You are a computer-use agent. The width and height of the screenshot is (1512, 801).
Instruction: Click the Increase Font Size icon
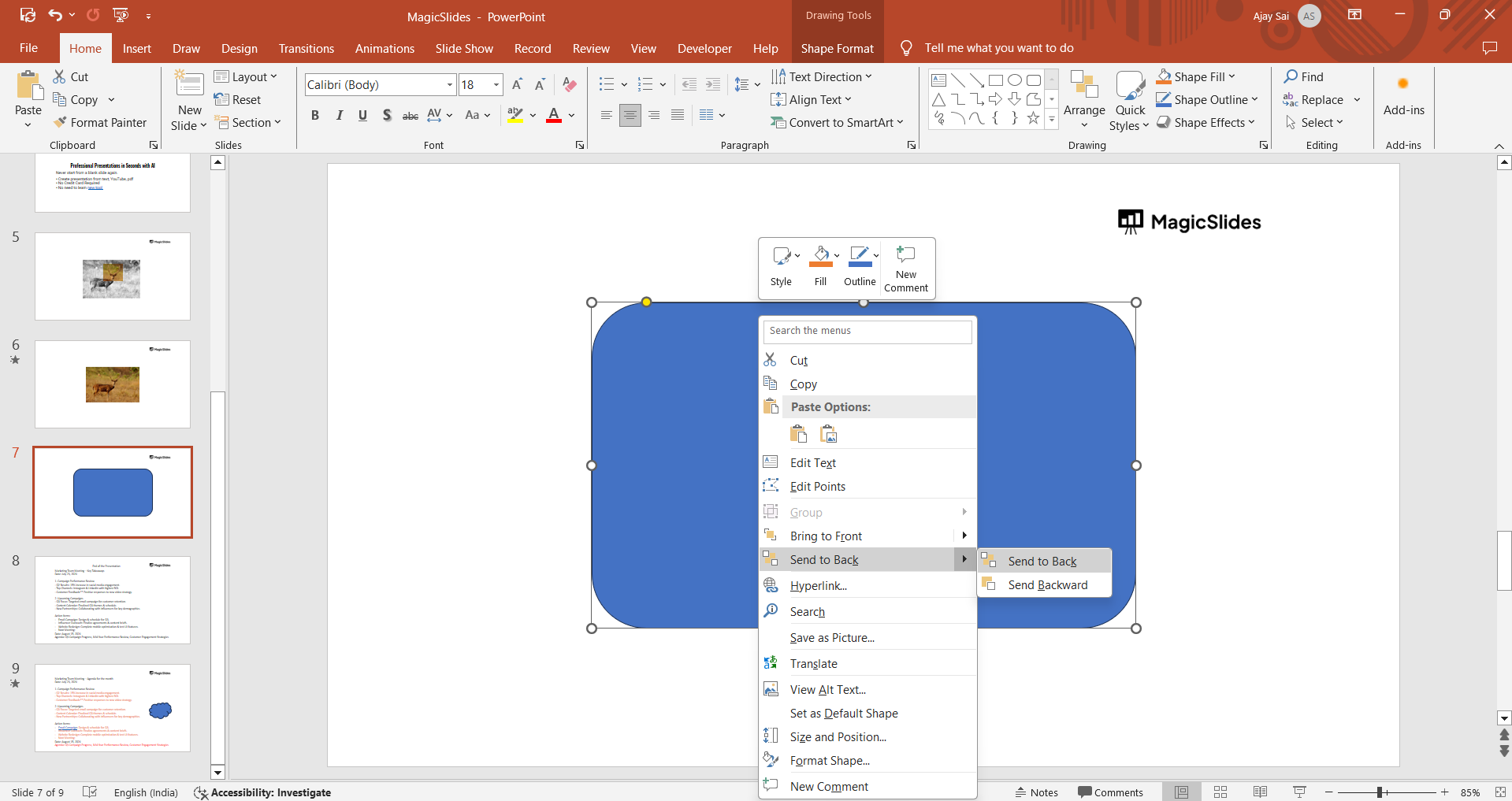[x=517, y=84]
